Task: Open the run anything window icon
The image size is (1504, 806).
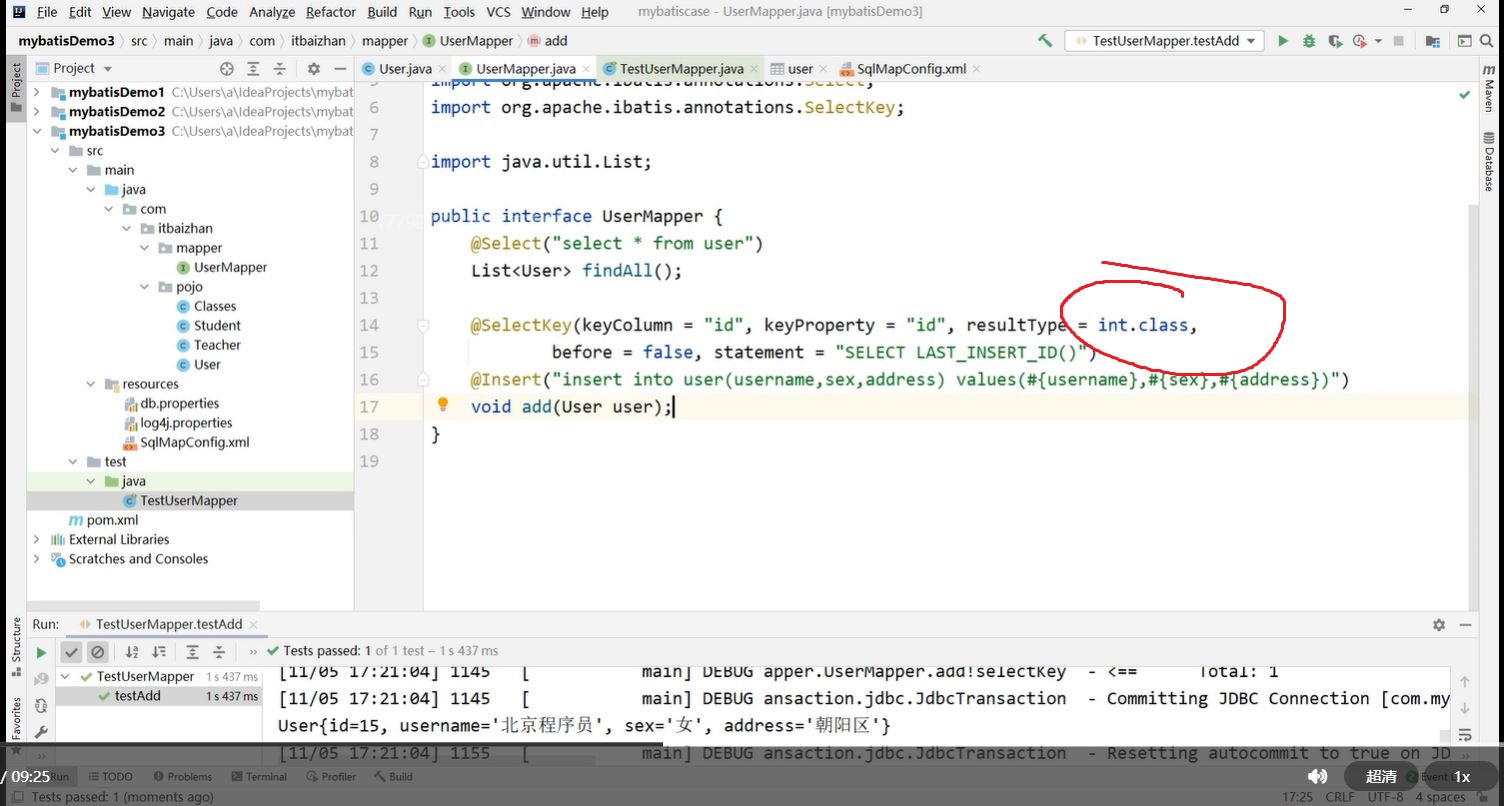Action: pyautogui.click(x=1464, y=41)
